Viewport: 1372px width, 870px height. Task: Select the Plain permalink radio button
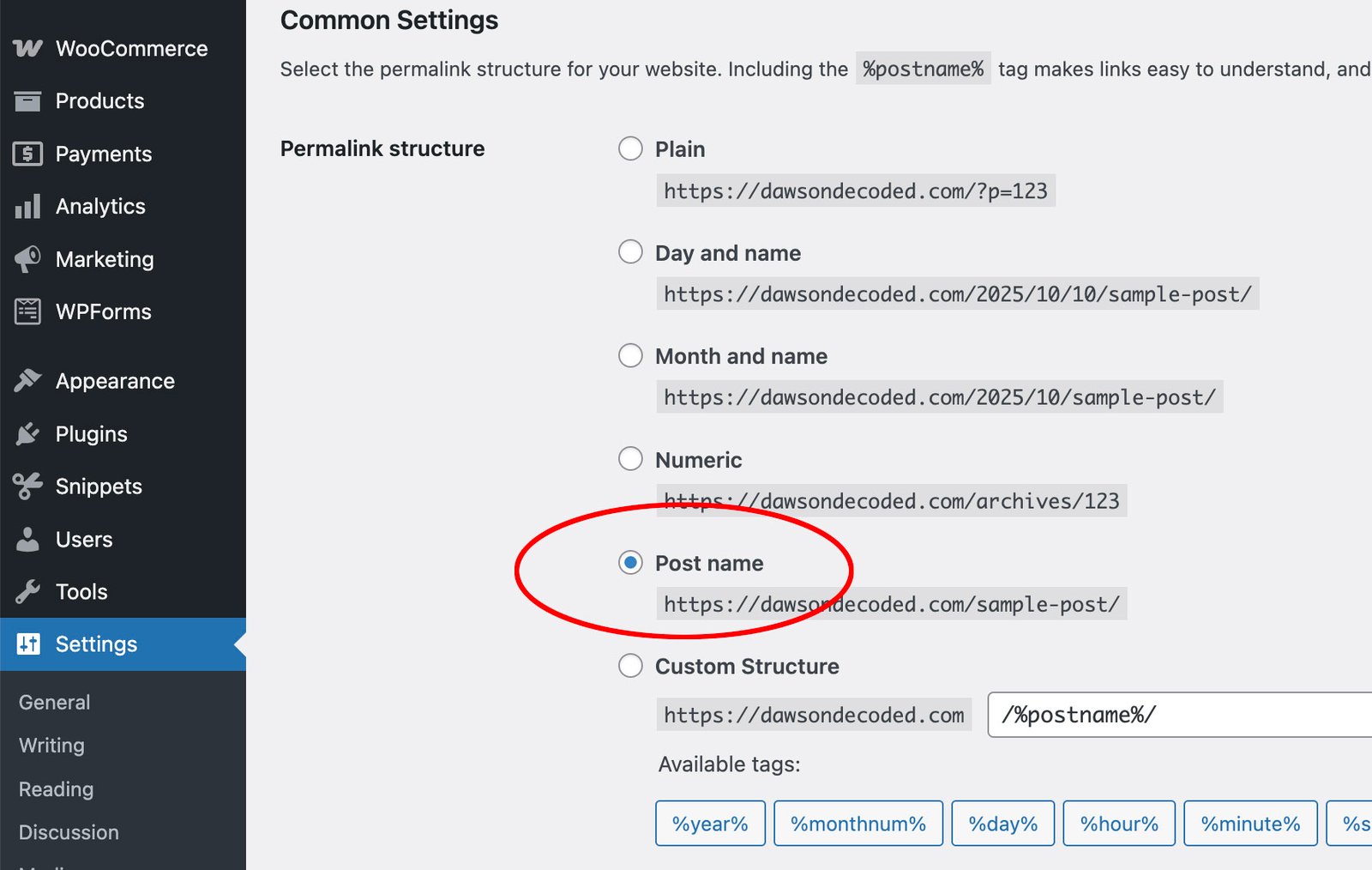coord(630,148)
